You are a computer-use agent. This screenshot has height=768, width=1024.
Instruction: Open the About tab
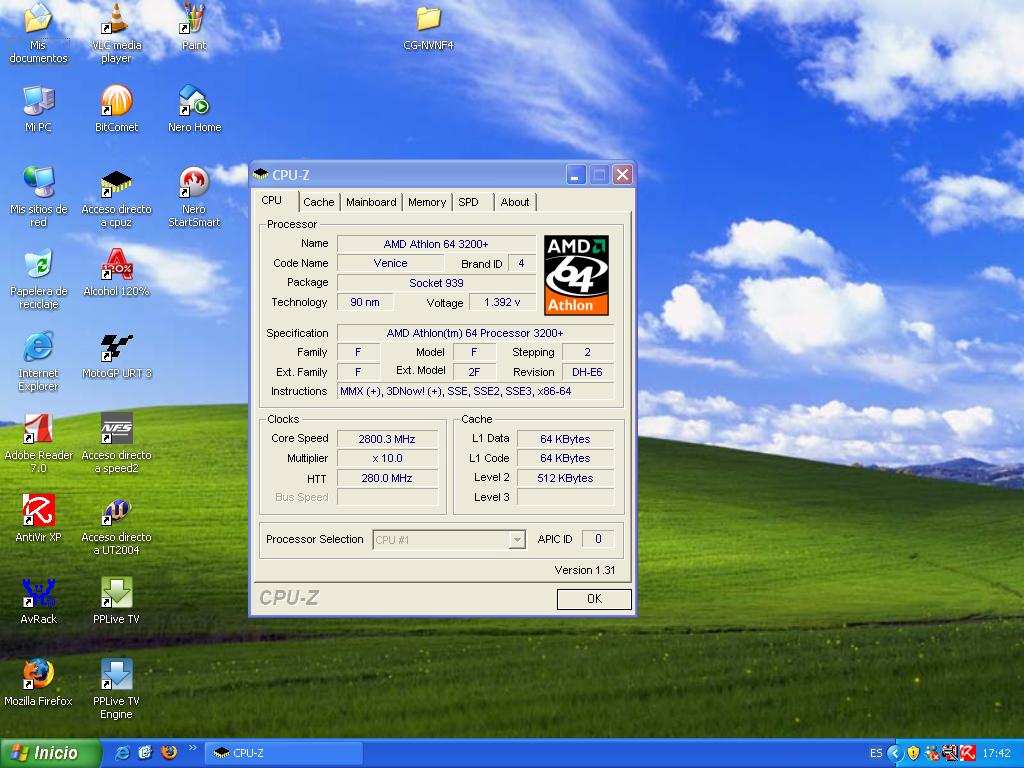pos(515,202)
